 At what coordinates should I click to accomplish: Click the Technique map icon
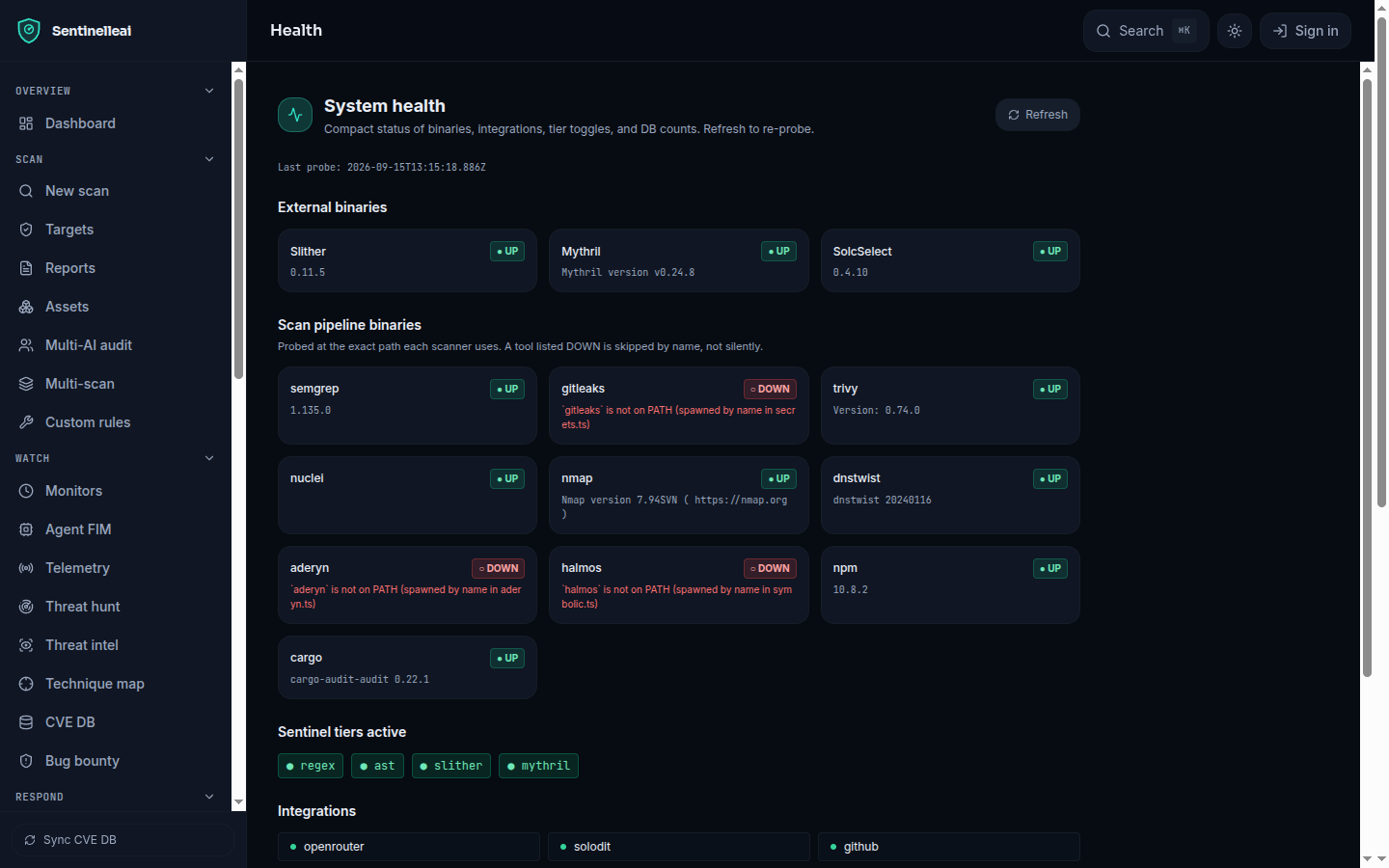coord(26,684)
